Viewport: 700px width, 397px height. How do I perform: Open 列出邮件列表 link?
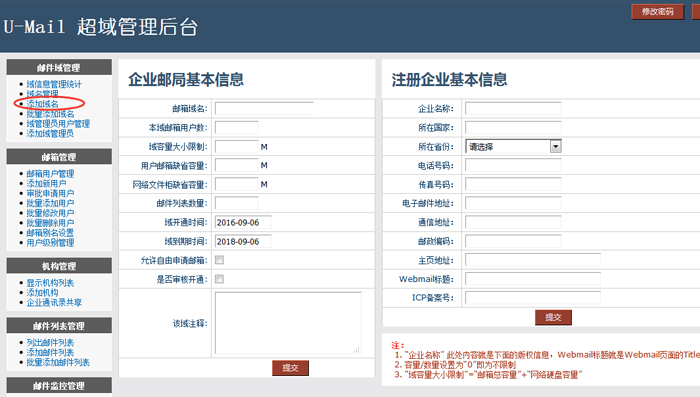(x=50, y=343)
